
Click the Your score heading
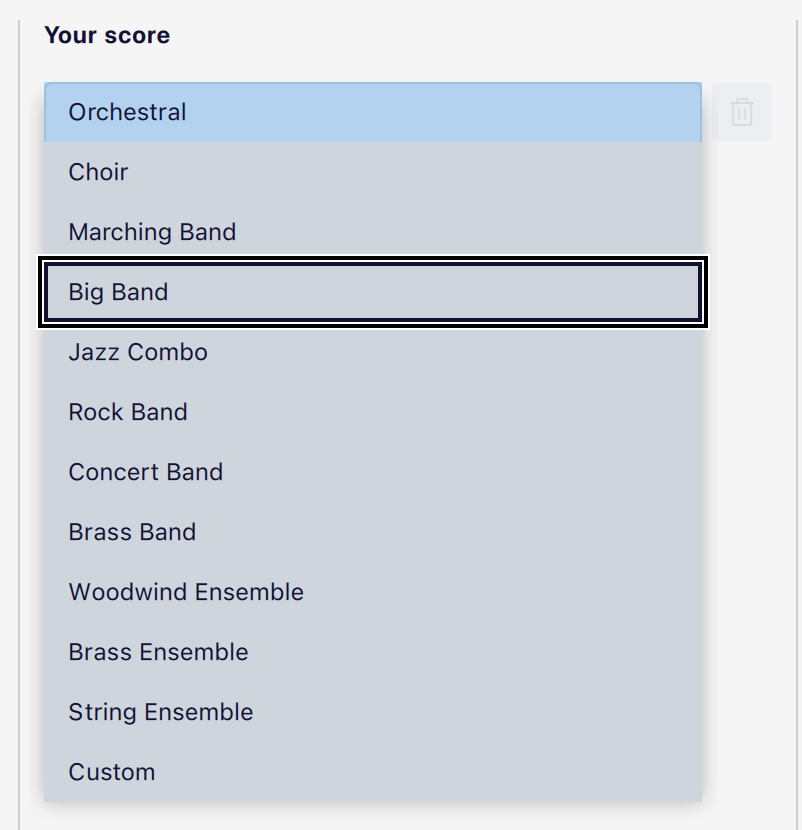click(x=107, y=35)
